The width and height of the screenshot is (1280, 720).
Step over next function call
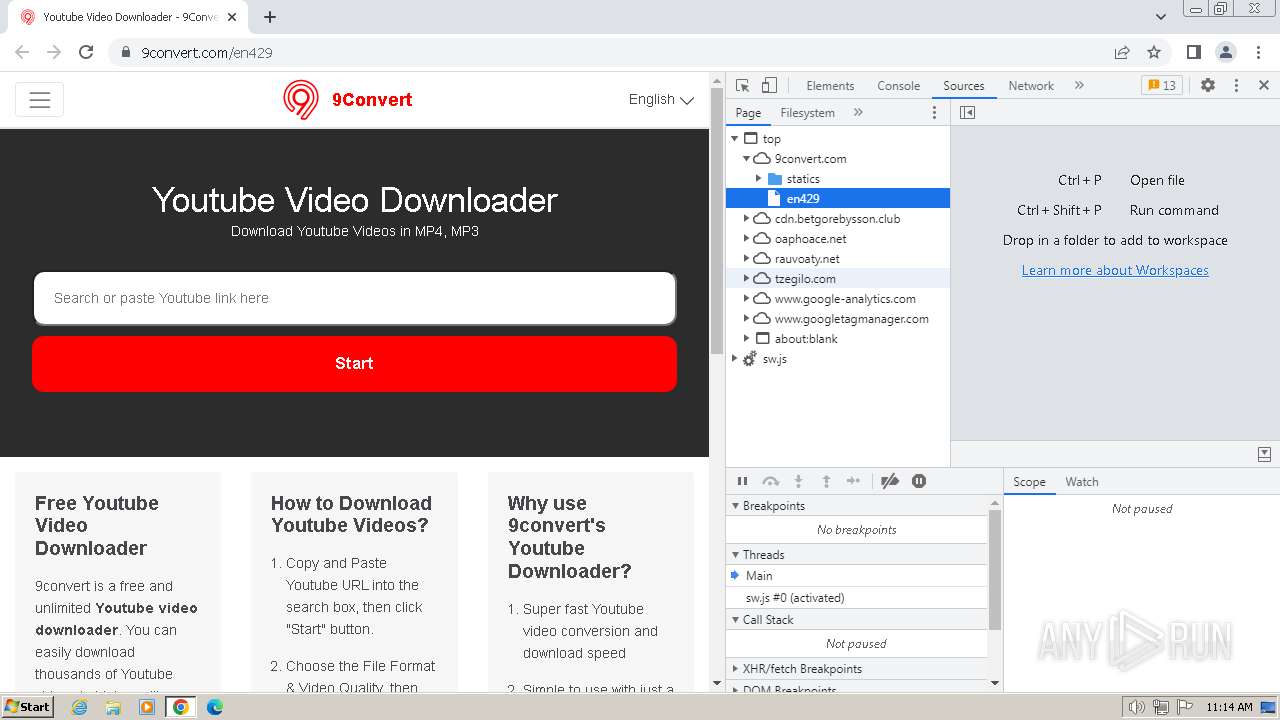770,481
